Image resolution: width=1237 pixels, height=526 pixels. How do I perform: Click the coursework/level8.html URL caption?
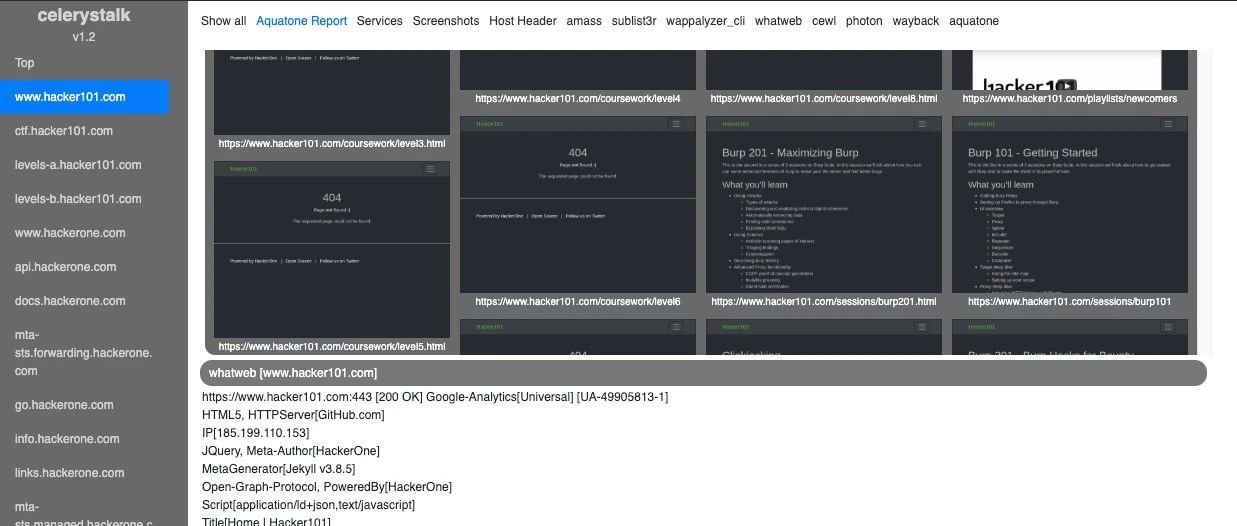point(824,99)
